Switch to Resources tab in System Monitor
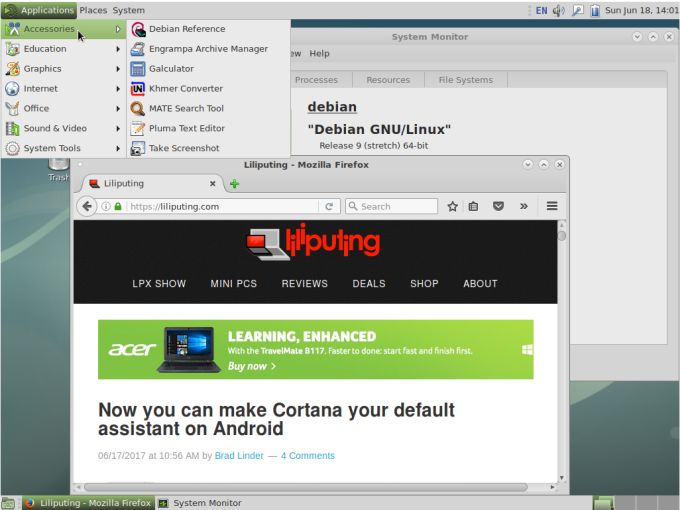This screenshot has height=510, width=680. [x=388, y=80]
